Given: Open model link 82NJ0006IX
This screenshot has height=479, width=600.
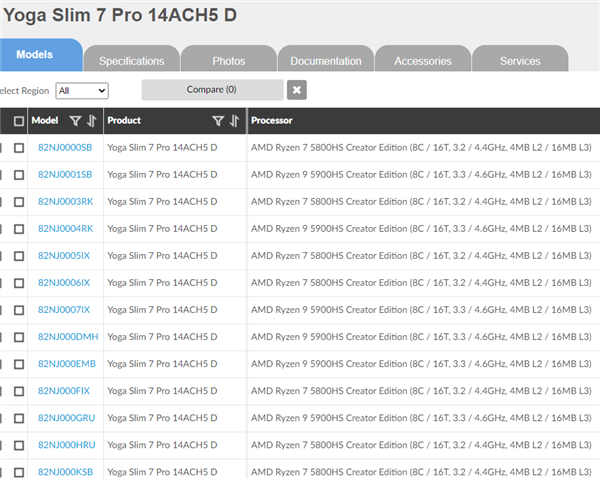Looking at the screenshot, I should (x=64, y=283).
